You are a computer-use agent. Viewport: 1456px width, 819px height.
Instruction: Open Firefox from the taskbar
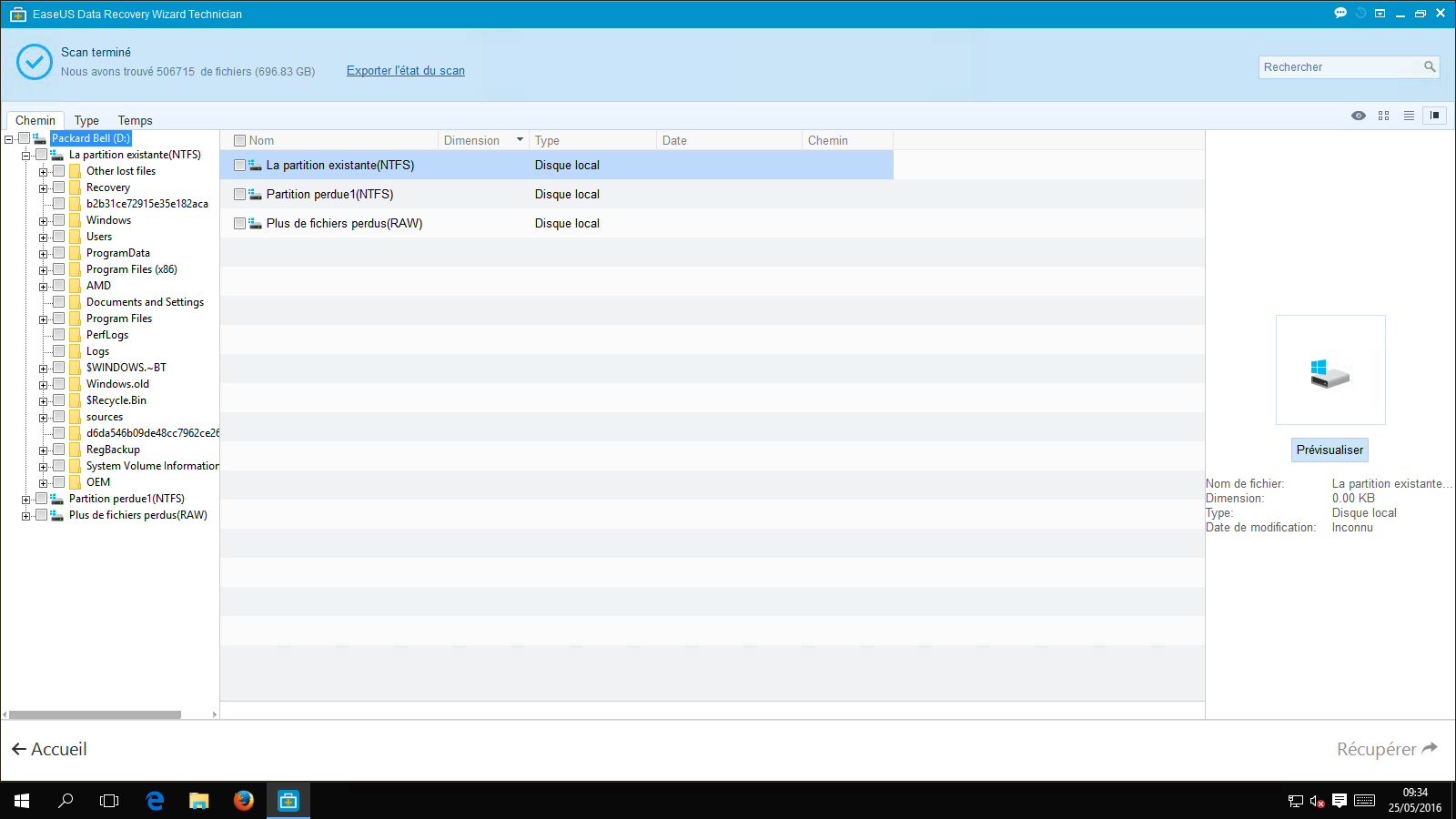tap(243, 801)
